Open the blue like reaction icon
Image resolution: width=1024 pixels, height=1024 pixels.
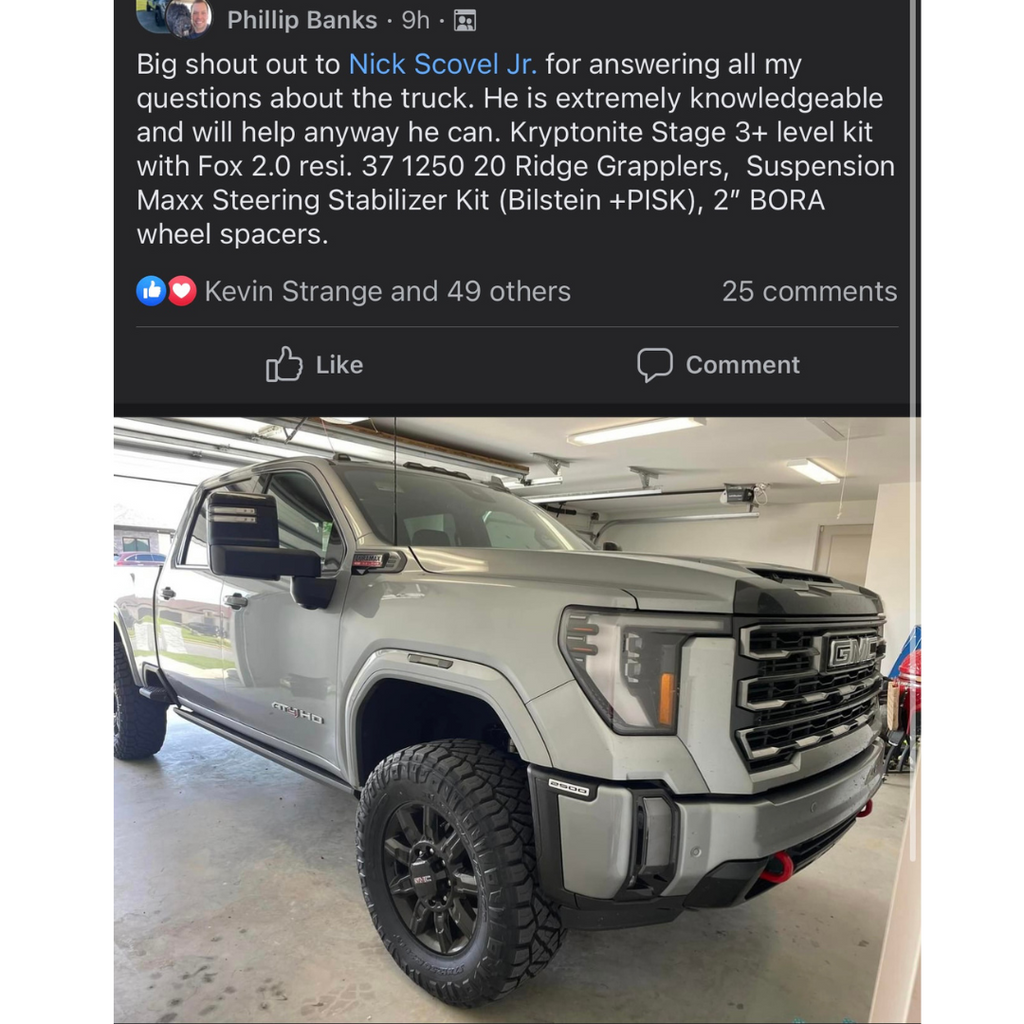[151, 291]
